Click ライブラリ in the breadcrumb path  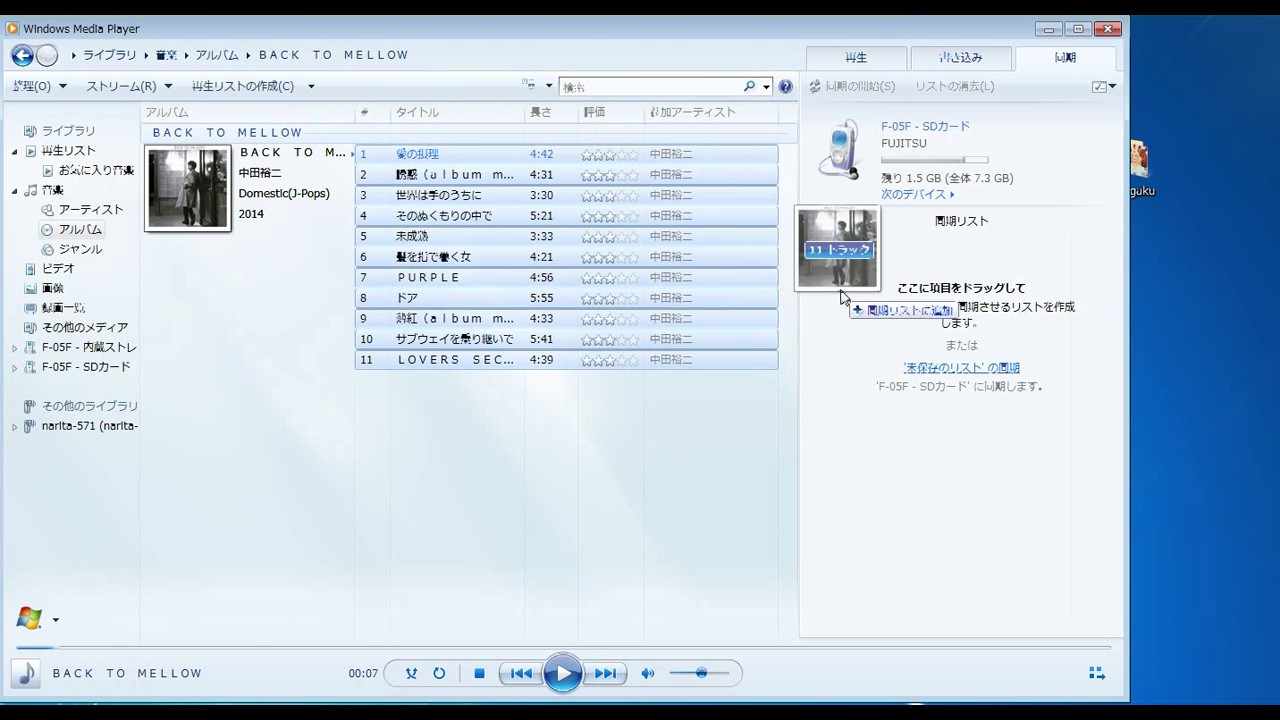[109, 56]
